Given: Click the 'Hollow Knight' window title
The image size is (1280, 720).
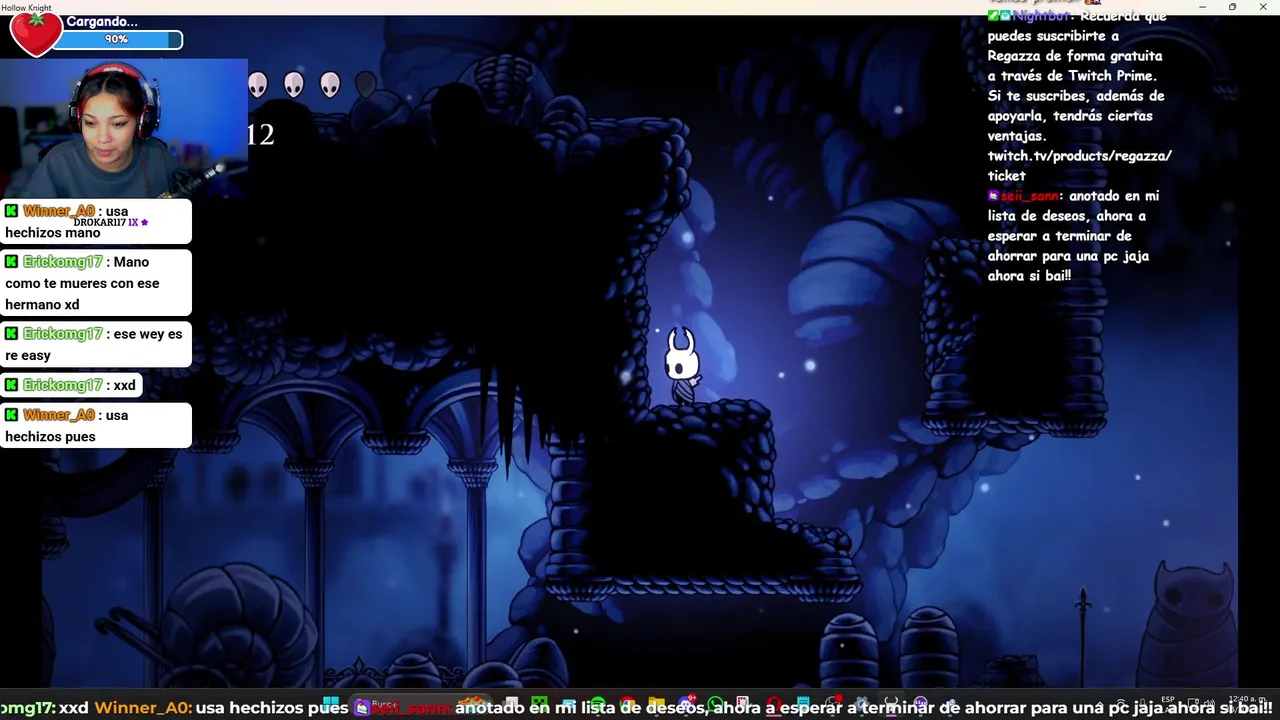Looking at the screenshot, I should tap(26, 7).
